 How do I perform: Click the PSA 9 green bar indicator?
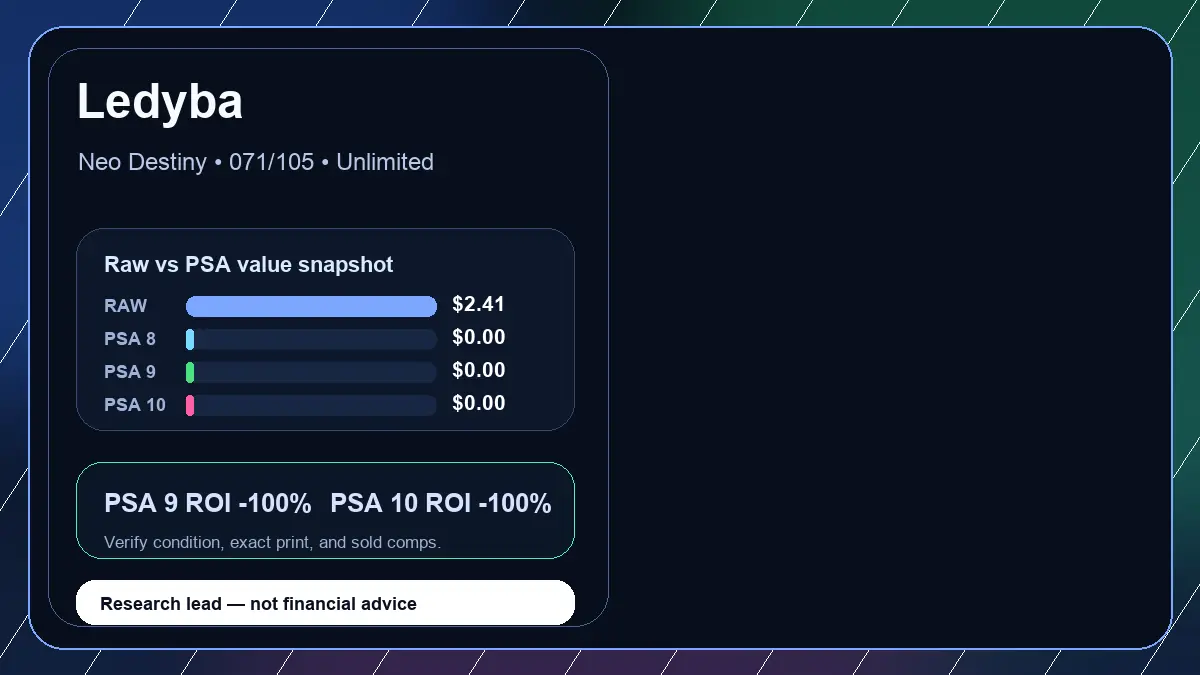(190, 372)
